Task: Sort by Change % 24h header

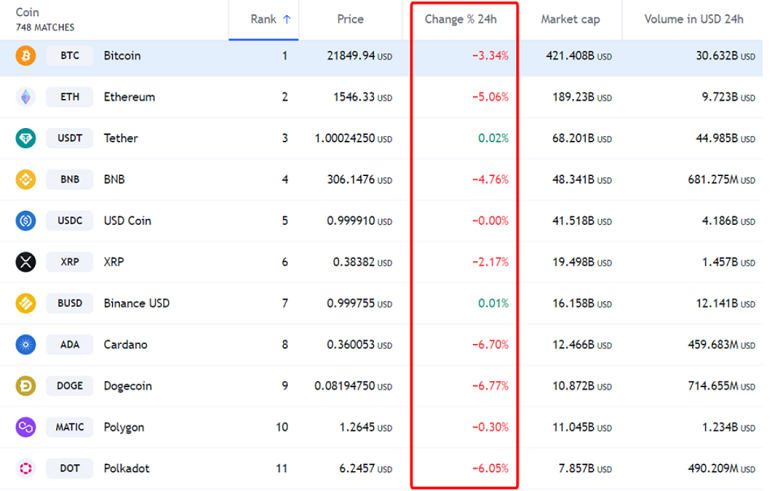Action: point(462,19)
